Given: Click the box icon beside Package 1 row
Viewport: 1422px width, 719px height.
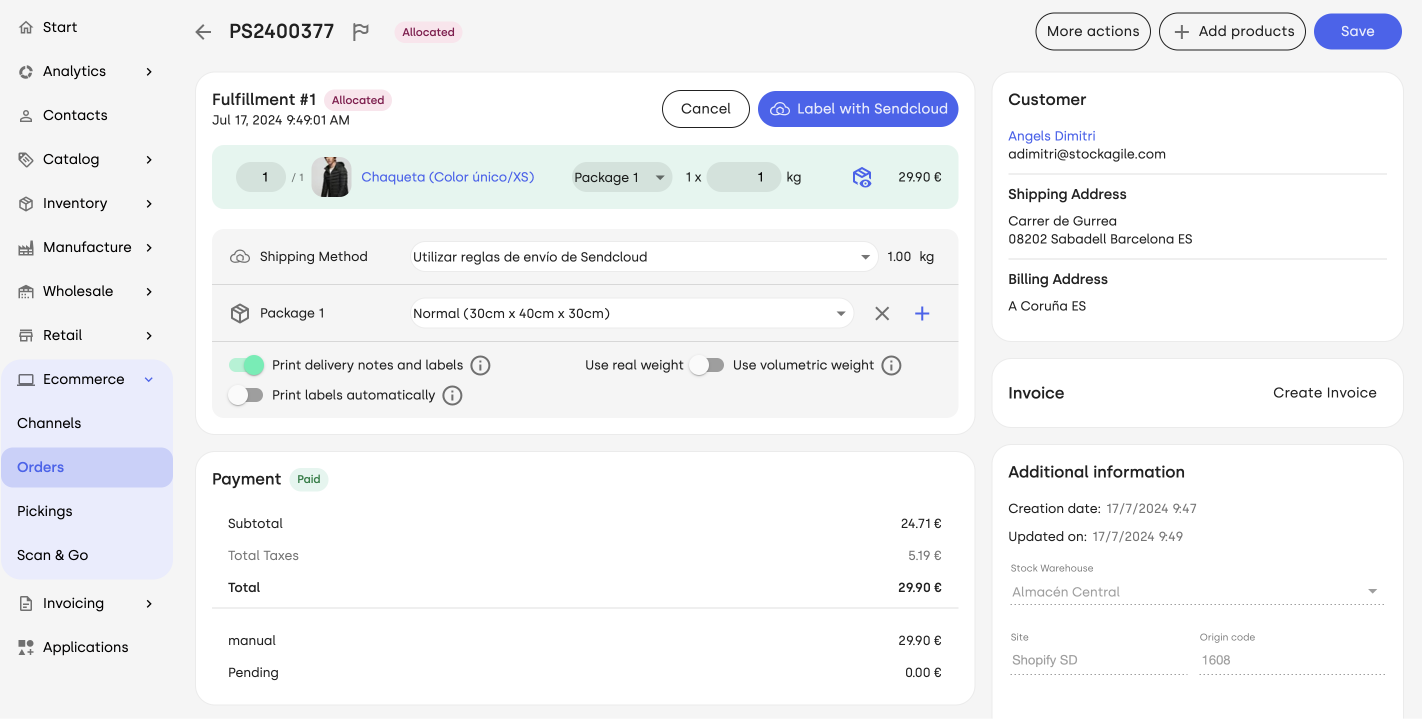Looking at the screenshot, I should coord(240,313).
